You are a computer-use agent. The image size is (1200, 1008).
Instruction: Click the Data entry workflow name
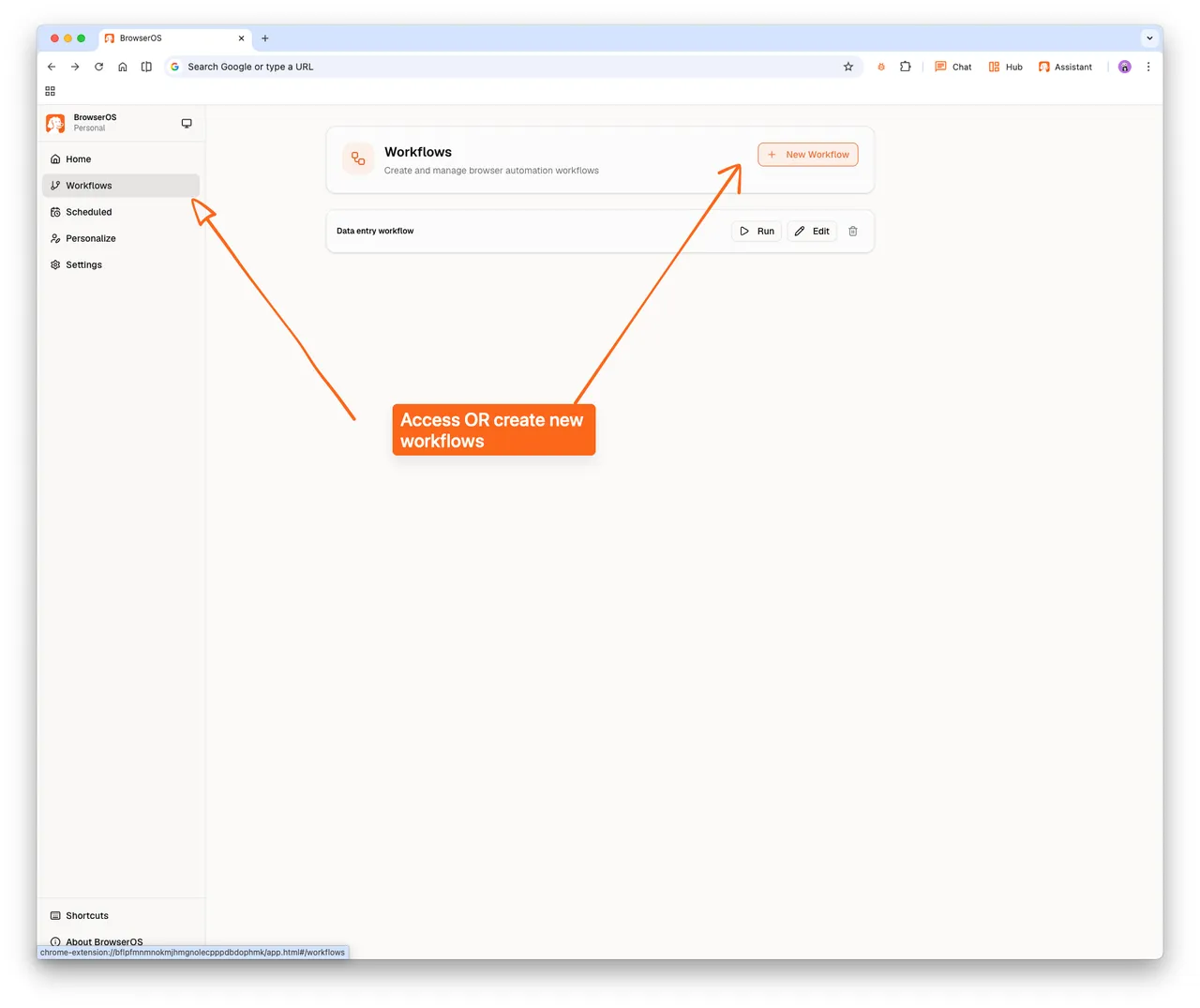pos(375,231)
